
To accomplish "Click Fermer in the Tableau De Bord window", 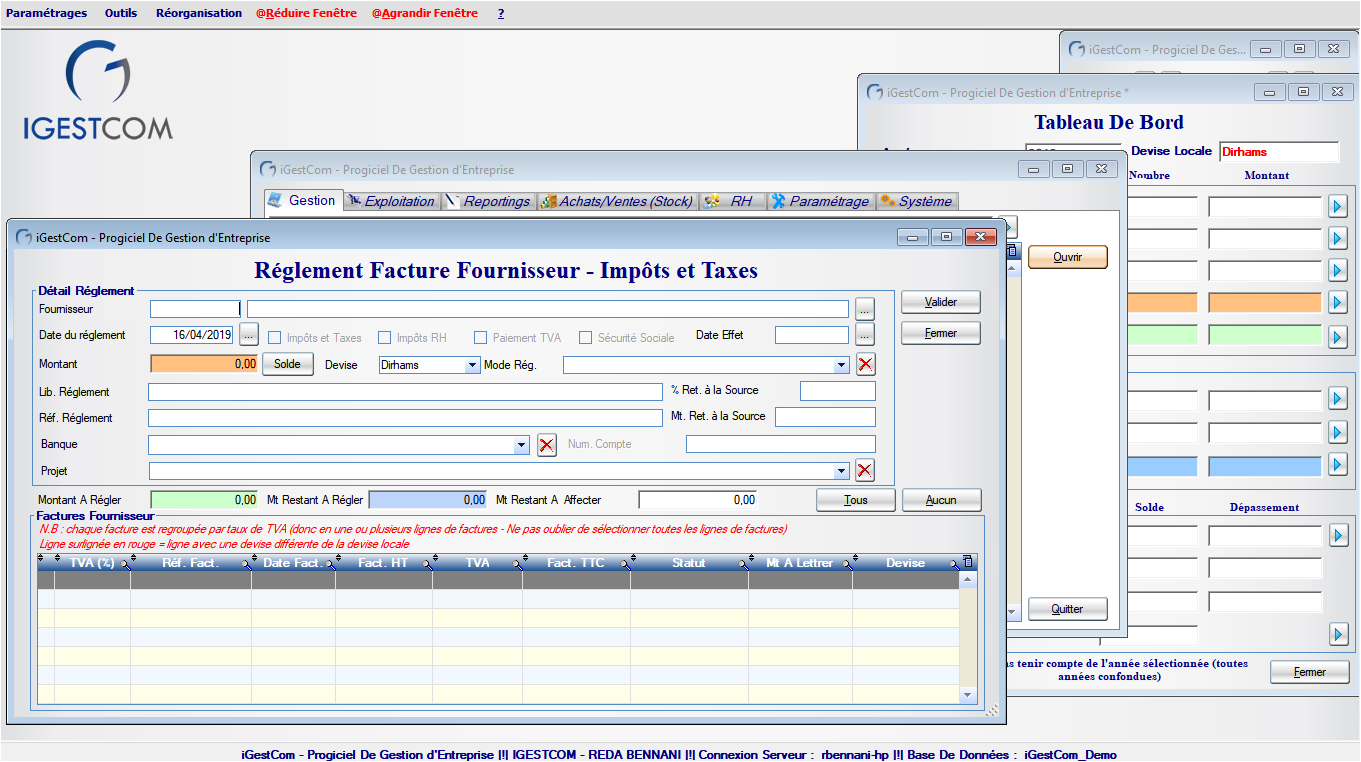I will coord(1310,672).
